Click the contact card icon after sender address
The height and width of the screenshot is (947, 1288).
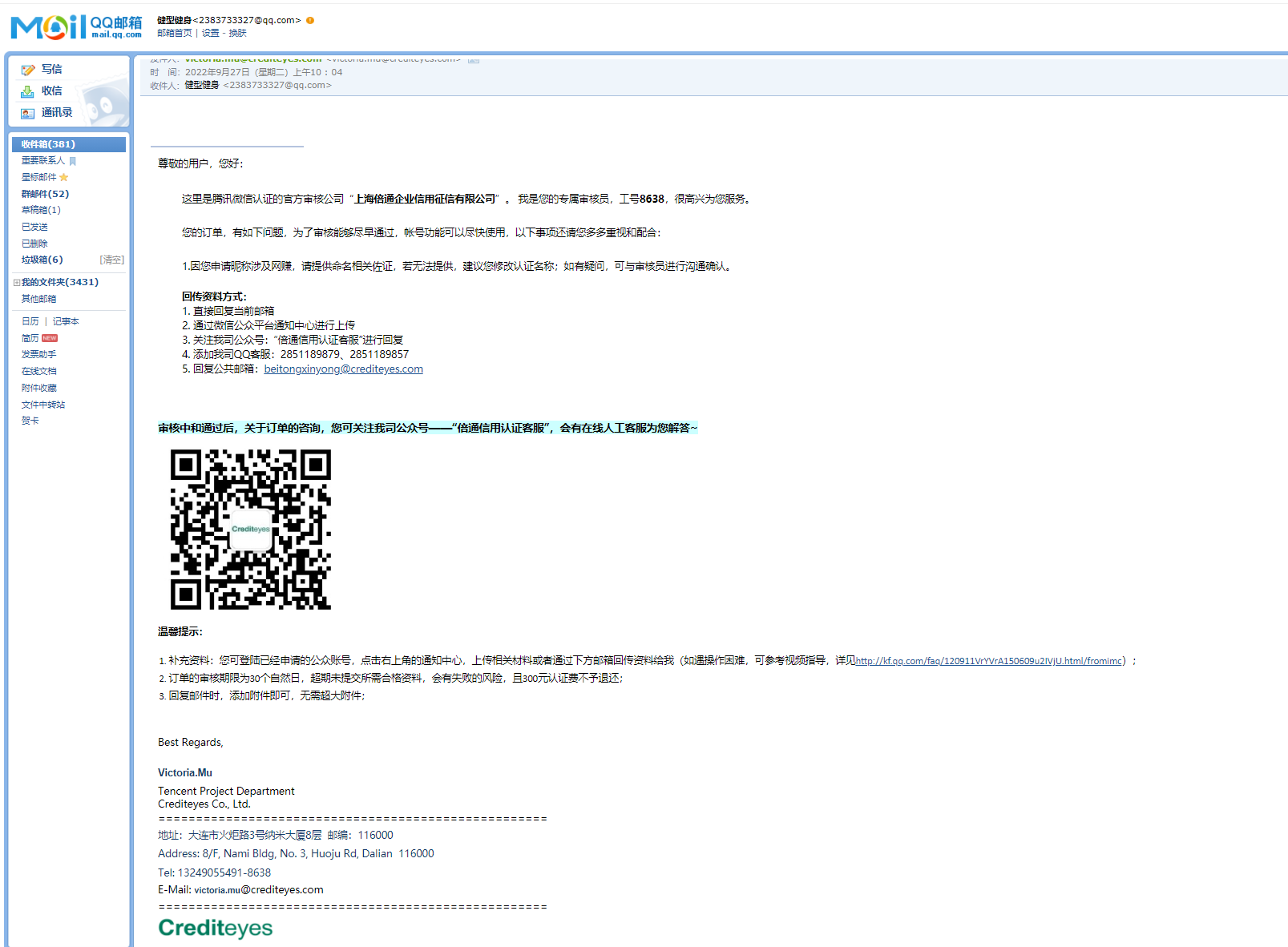(474, 59)
